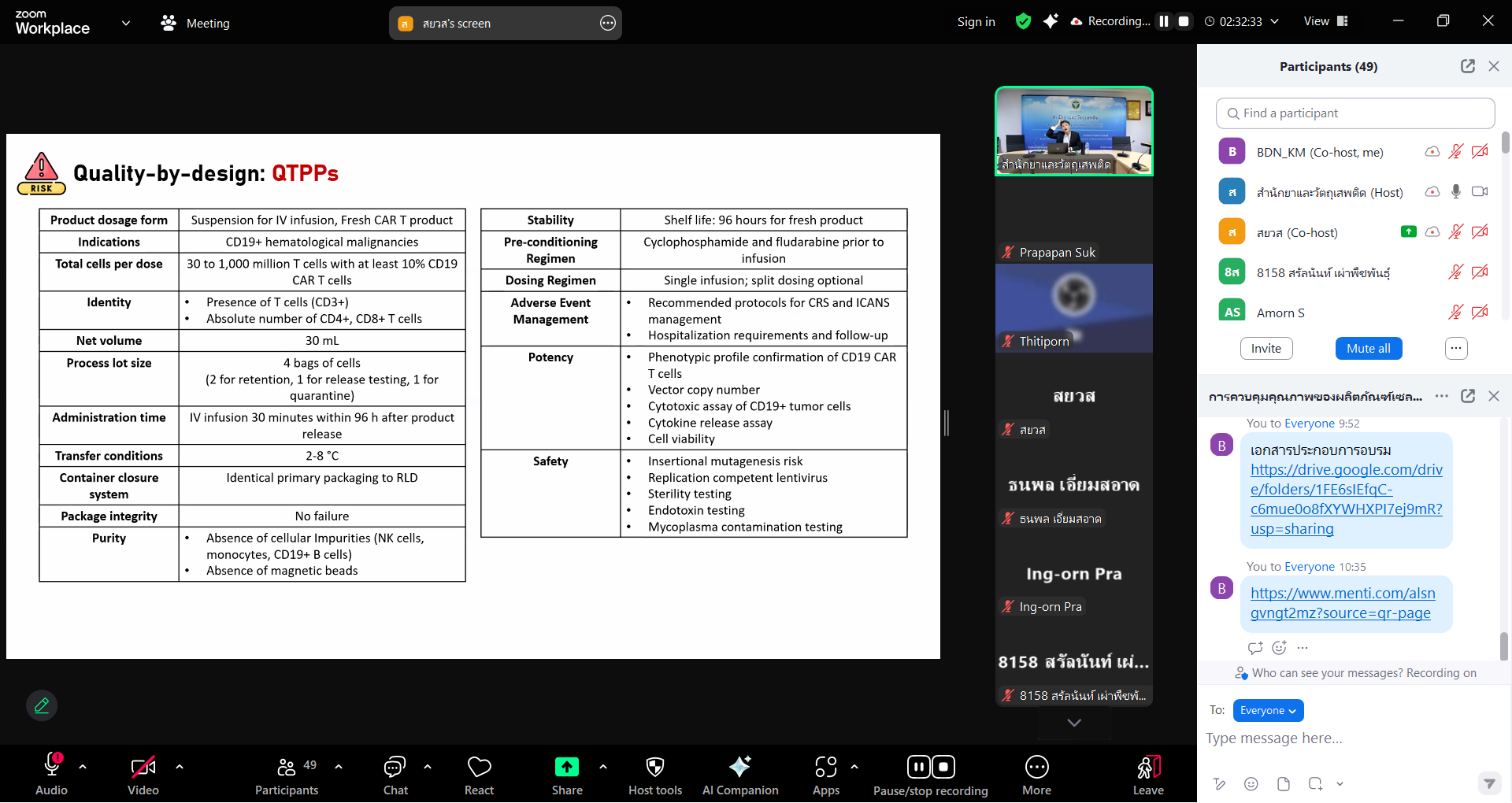Click the attach file icon in chat

coord(1284,784)
